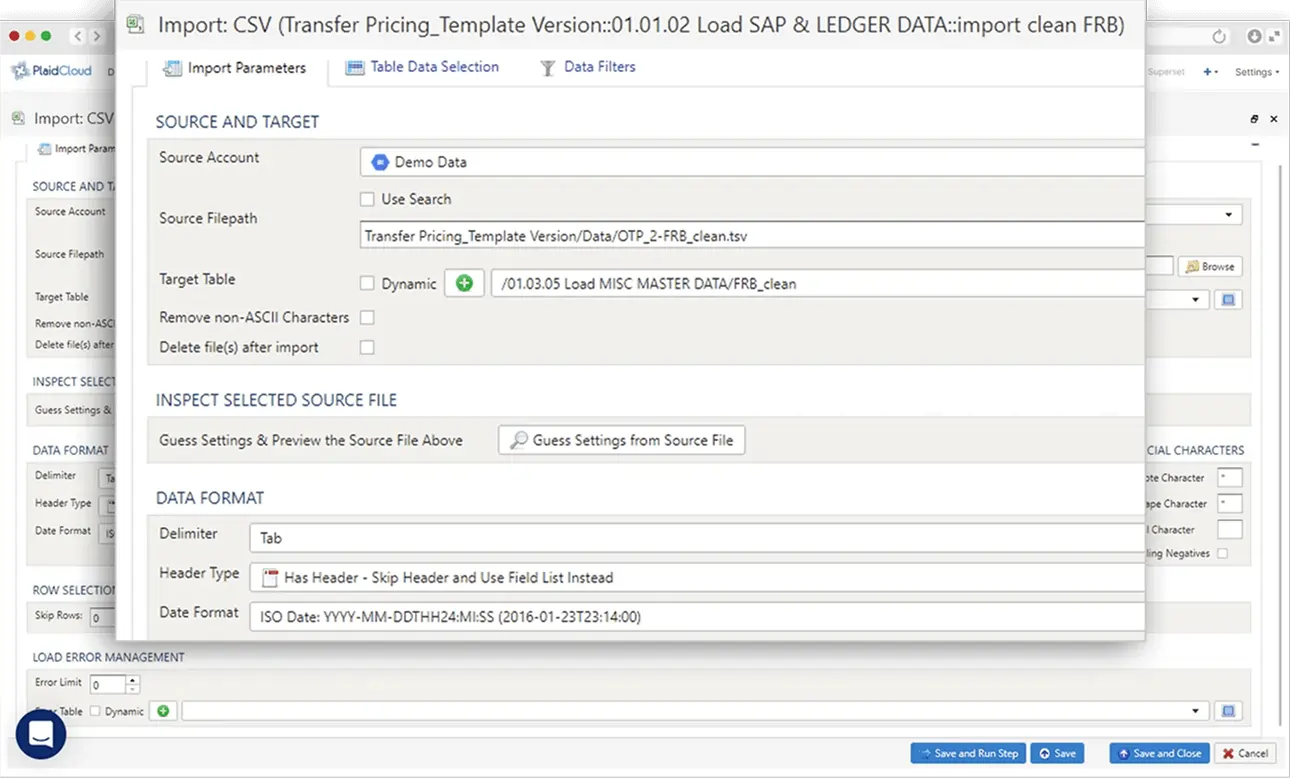Toggle Remove non-ASCII Characters checkbox
1290x778 pixels.
[367, 317]
